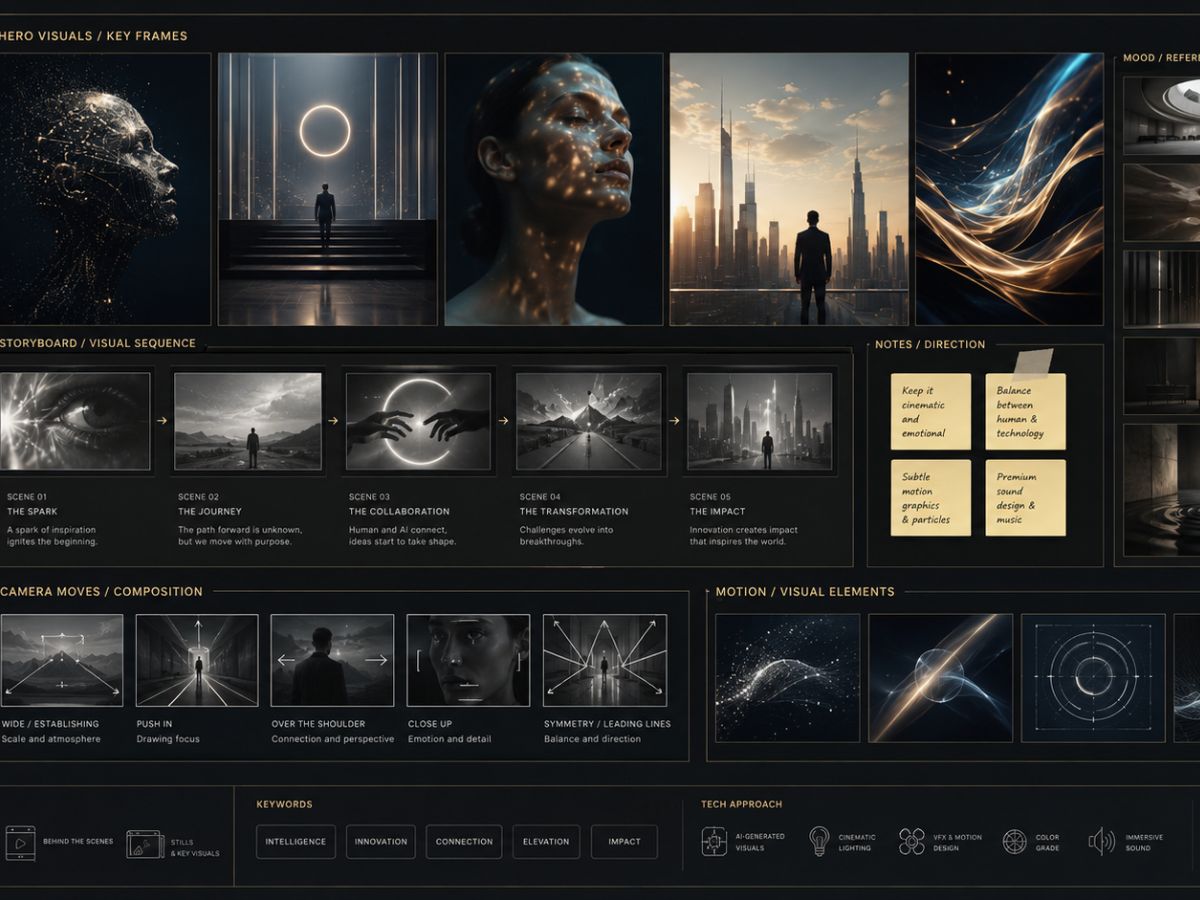Select the Immersive Sound speaker icon

1101,841
